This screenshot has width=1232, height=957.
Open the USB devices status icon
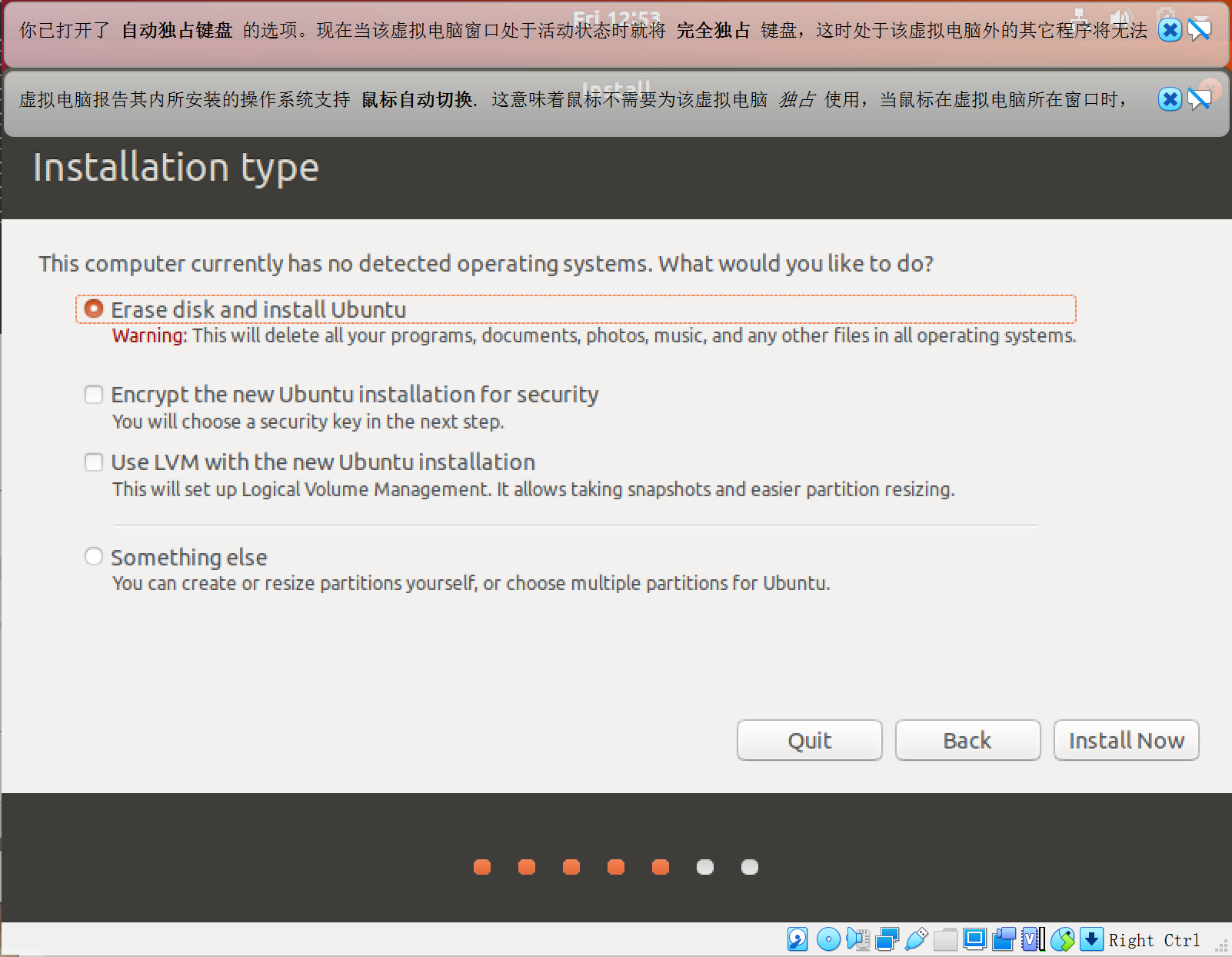pyautogui.click(x=916, y=939)
